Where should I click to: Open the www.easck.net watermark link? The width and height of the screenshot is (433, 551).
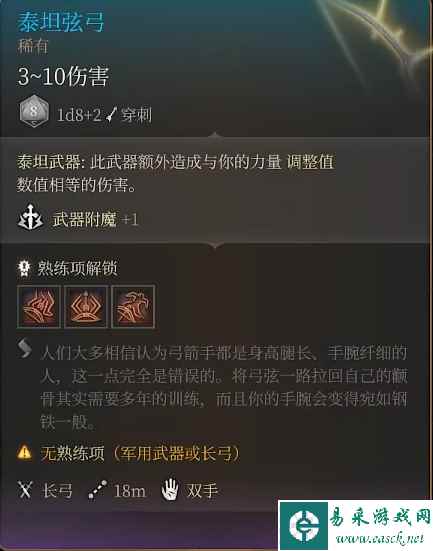(379, 538)
